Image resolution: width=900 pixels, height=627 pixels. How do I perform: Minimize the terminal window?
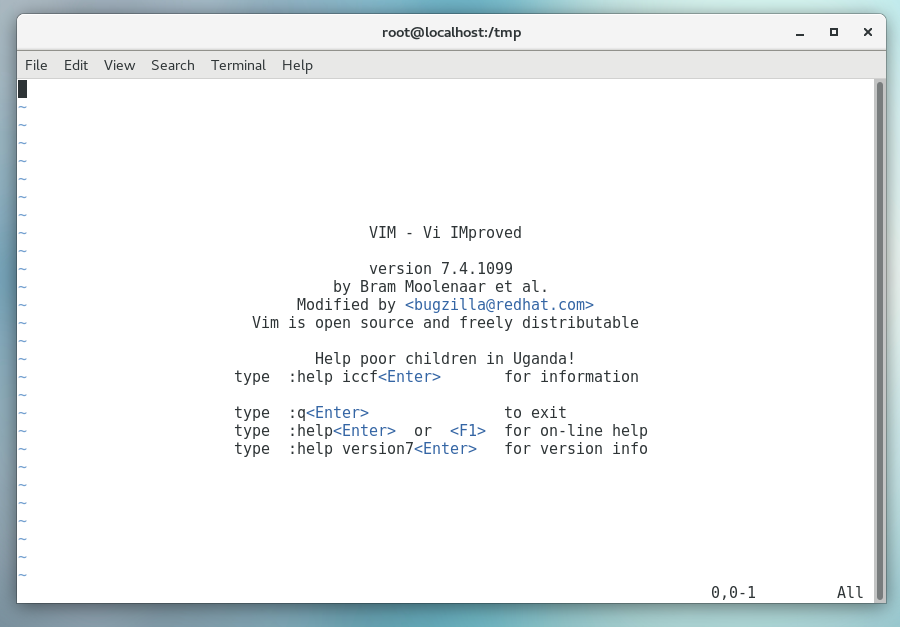click(801, 32)
